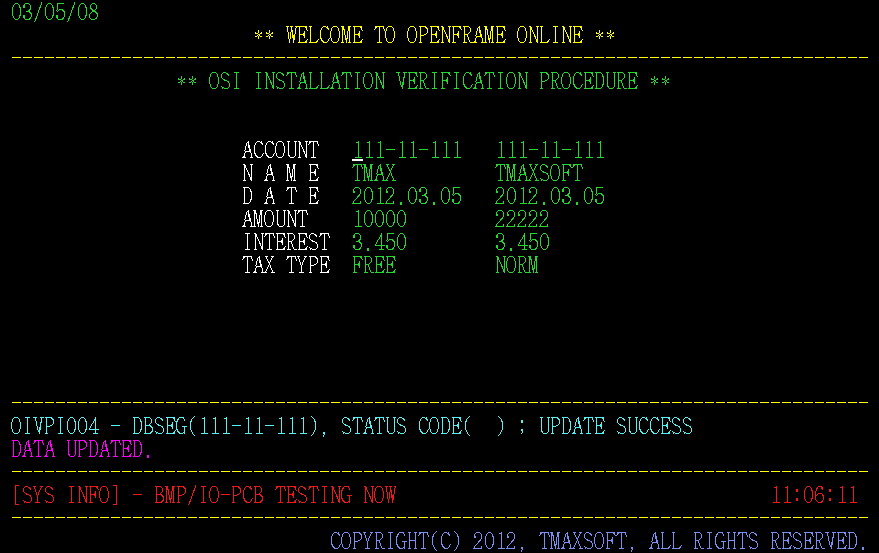Click the second column ACCOUNT value 111-11-111
The width and height of the screenshot is (879, 553).
point(550,151)
